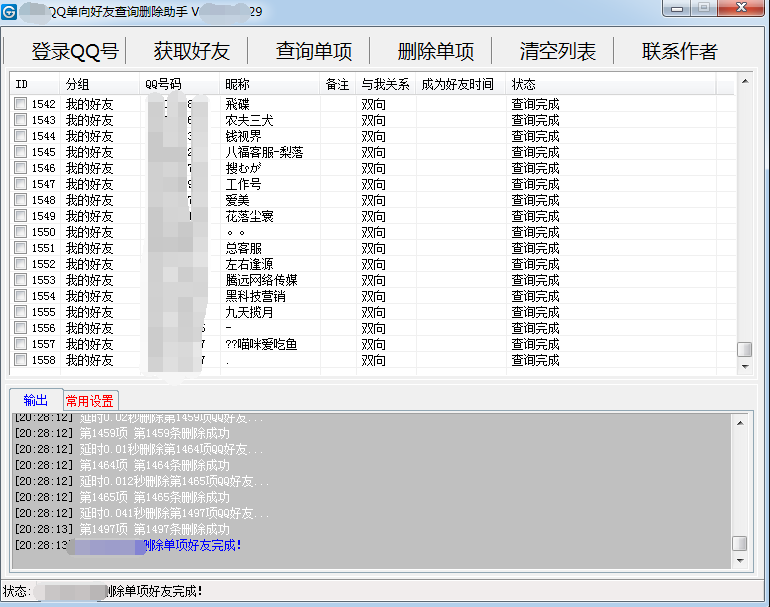Click the output log scroll down arrow

click(740, 560)
